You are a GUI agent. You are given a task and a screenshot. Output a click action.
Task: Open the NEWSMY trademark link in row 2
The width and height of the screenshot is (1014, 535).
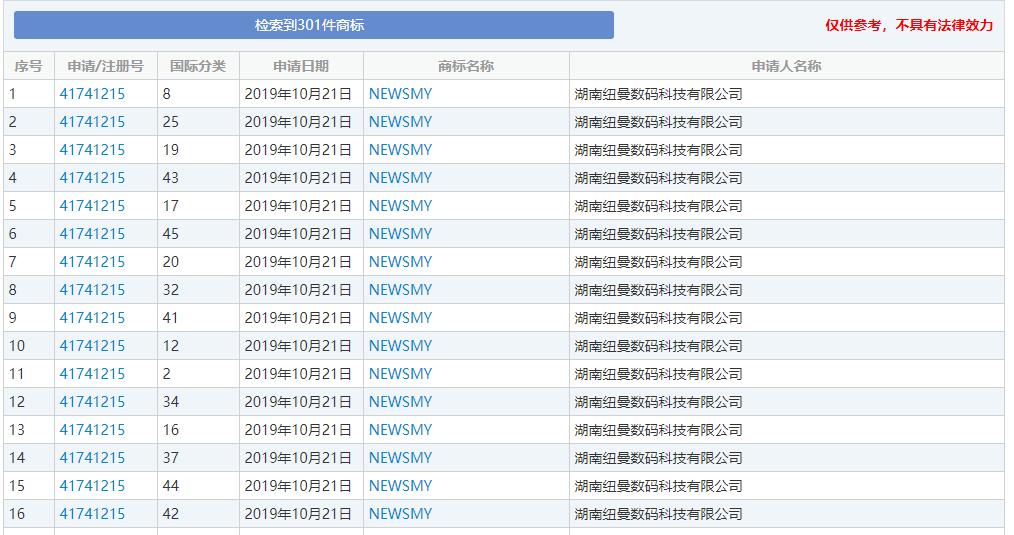point(400,122)
